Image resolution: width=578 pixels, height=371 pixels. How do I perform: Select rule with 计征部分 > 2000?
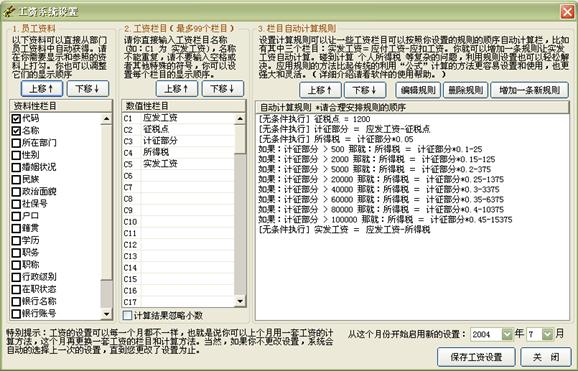[x=377, y=159]
